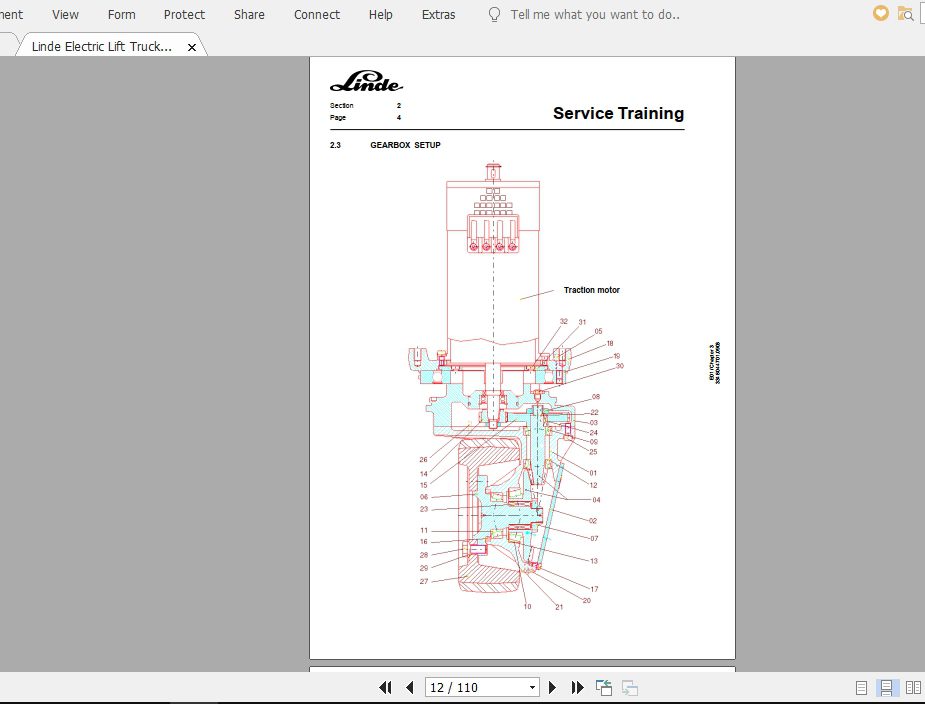Viewport: 925px width, 704px height.
Task: Switch to single page view
Action: pos(861,688)
